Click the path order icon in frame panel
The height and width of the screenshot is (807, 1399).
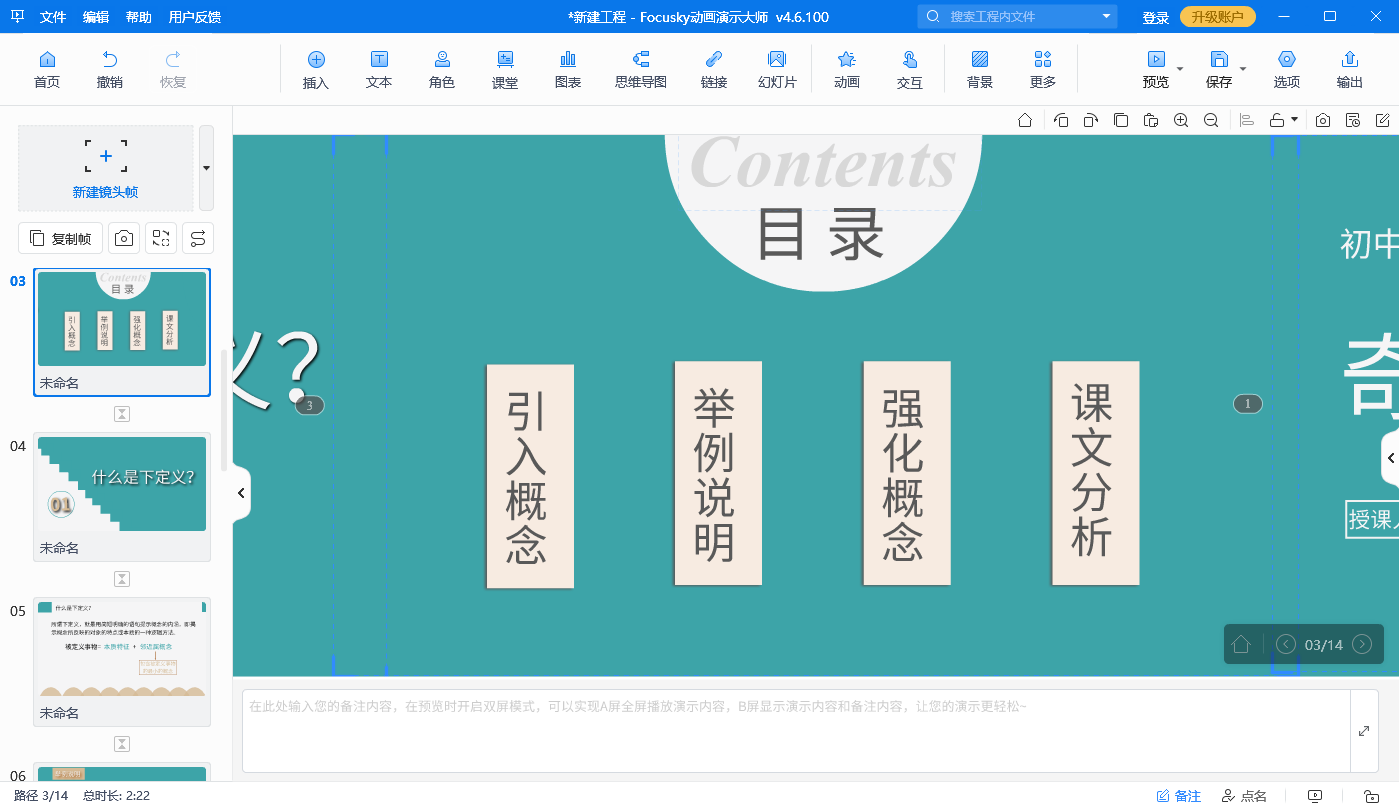198,238
